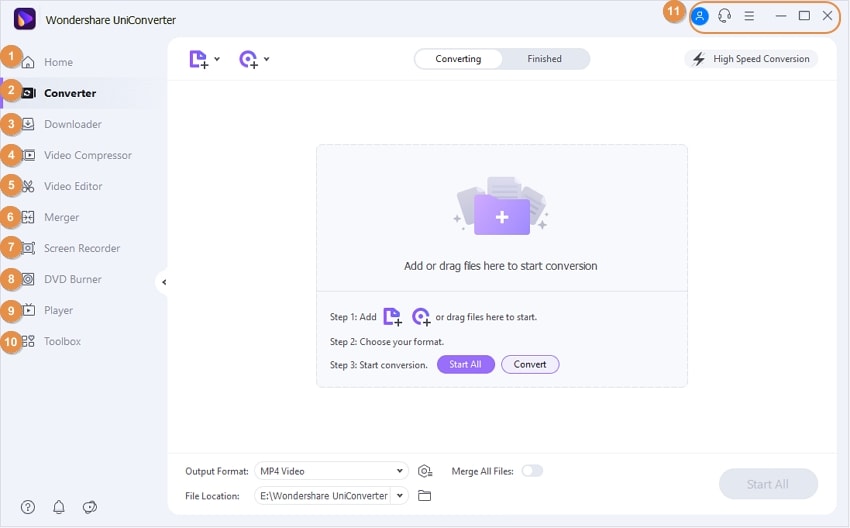The height and width of the screenshot is (528, 850).
Task: Open the output folder icon
Action: click(424, 495)
